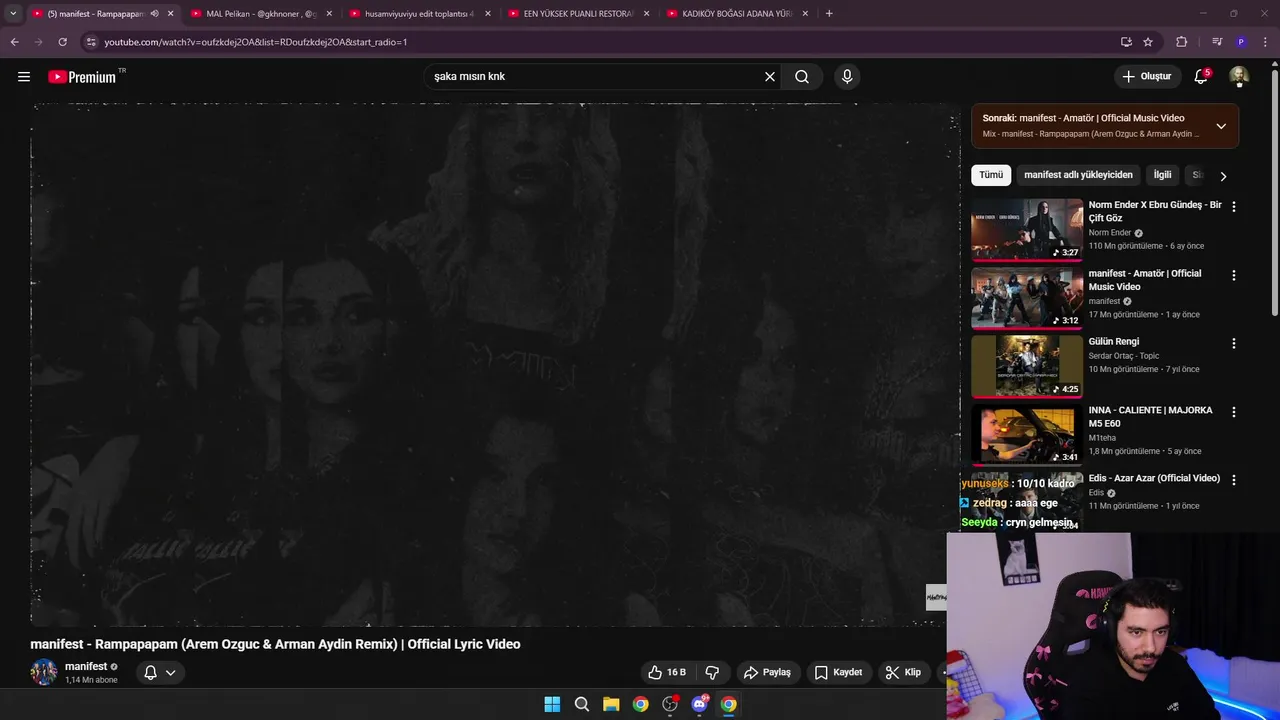Open options for Edis Azar Azar video

pos(1233,480)
